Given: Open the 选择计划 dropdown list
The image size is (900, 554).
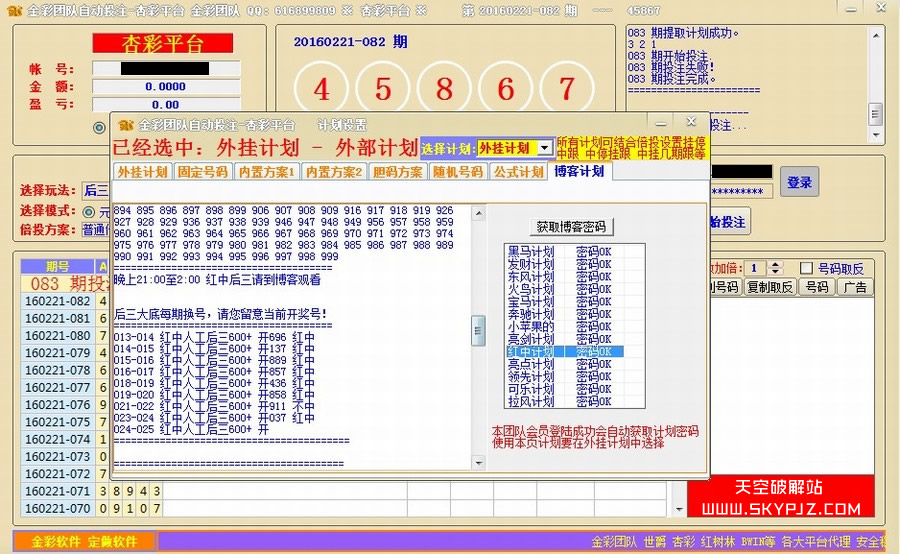Looking at the screenshot, I should pos(544,148).
